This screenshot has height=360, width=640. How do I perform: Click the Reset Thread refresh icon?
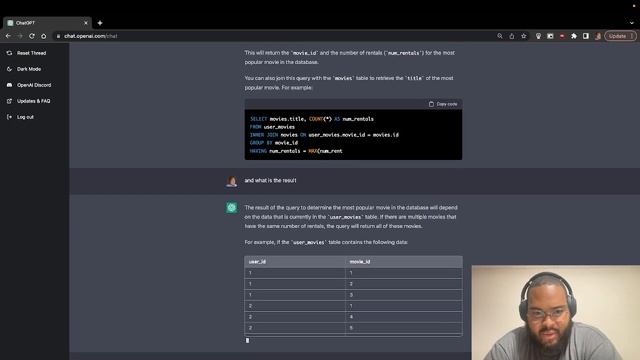tap(9, 53)
